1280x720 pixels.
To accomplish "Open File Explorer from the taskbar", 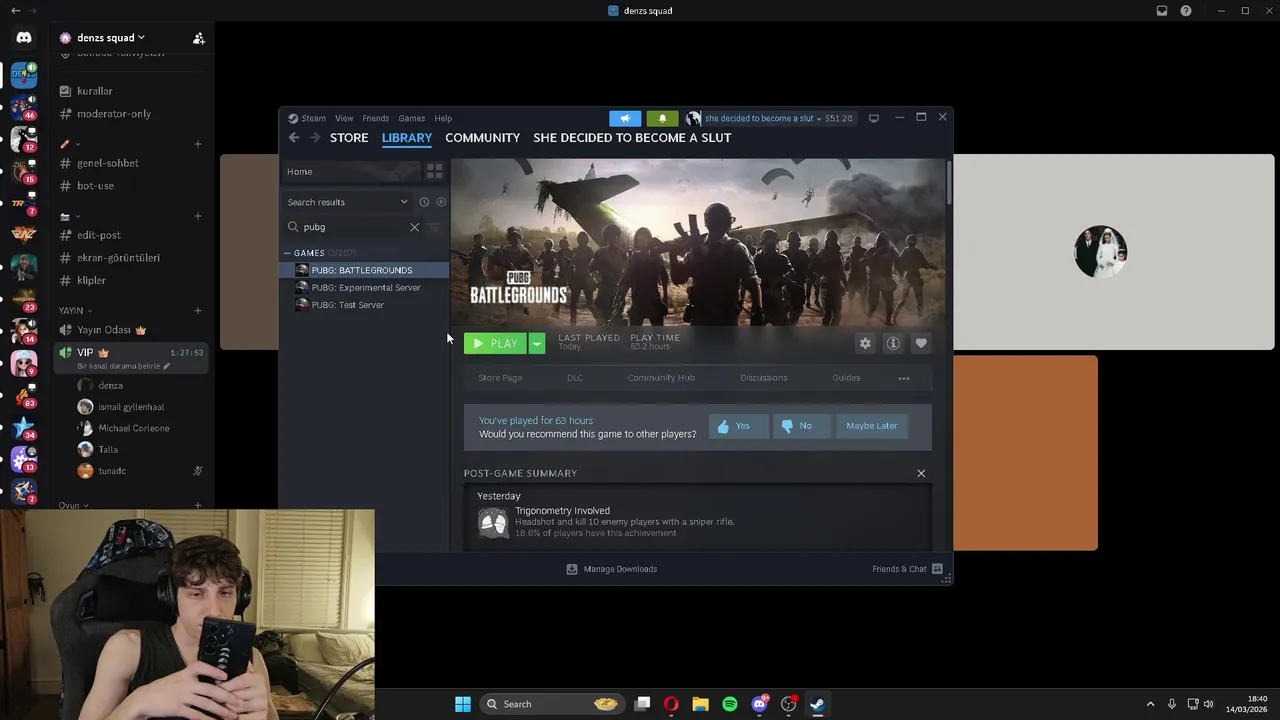I will coord(700,704).
